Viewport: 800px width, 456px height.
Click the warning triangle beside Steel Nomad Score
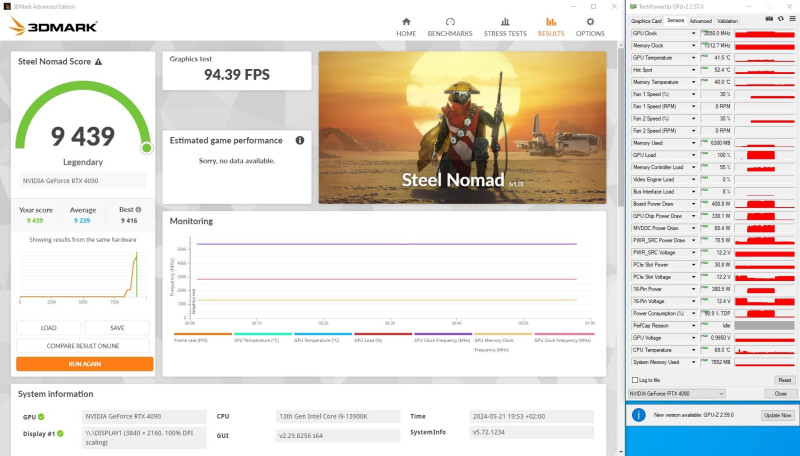pos(98,62)
